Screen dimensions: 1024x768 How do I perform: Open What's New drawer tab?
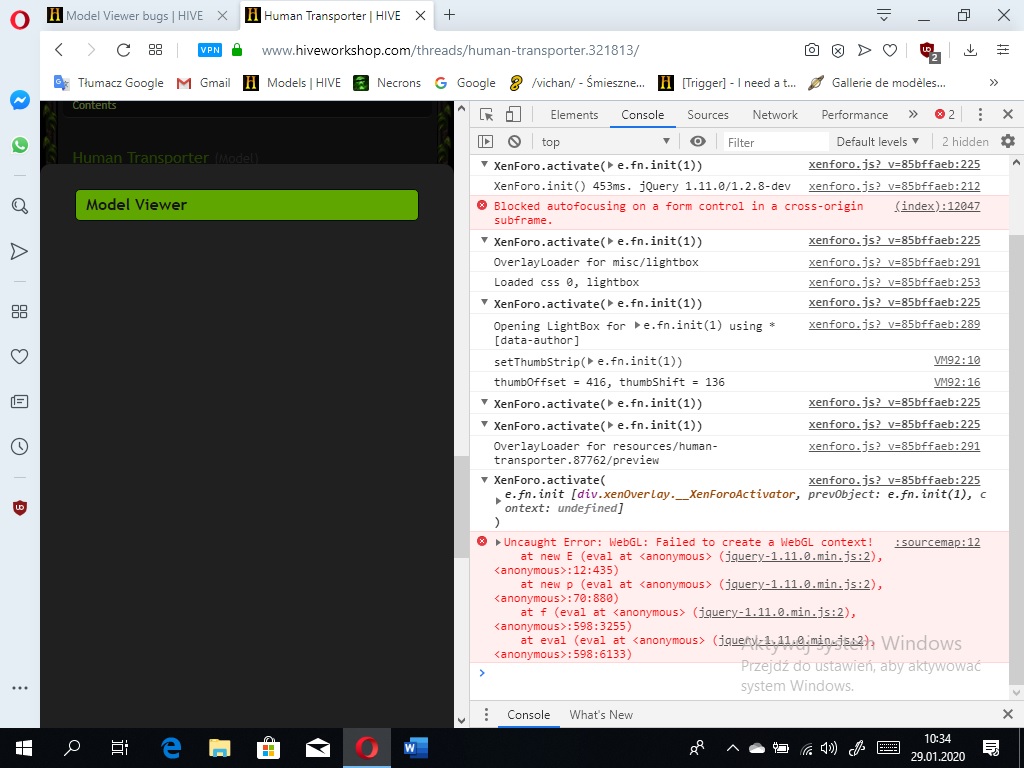(601, 714)
